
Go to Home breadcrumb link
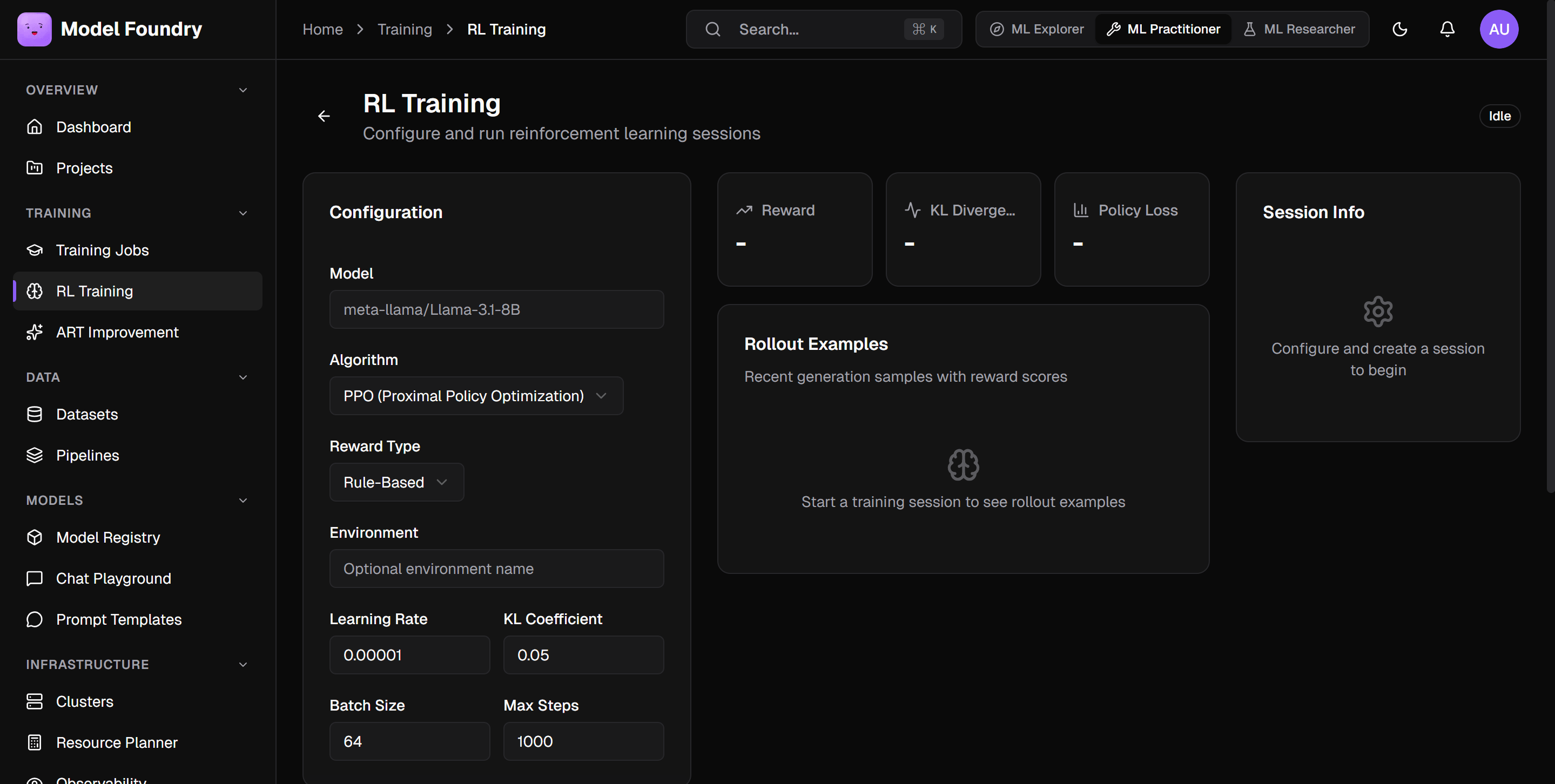322,29
